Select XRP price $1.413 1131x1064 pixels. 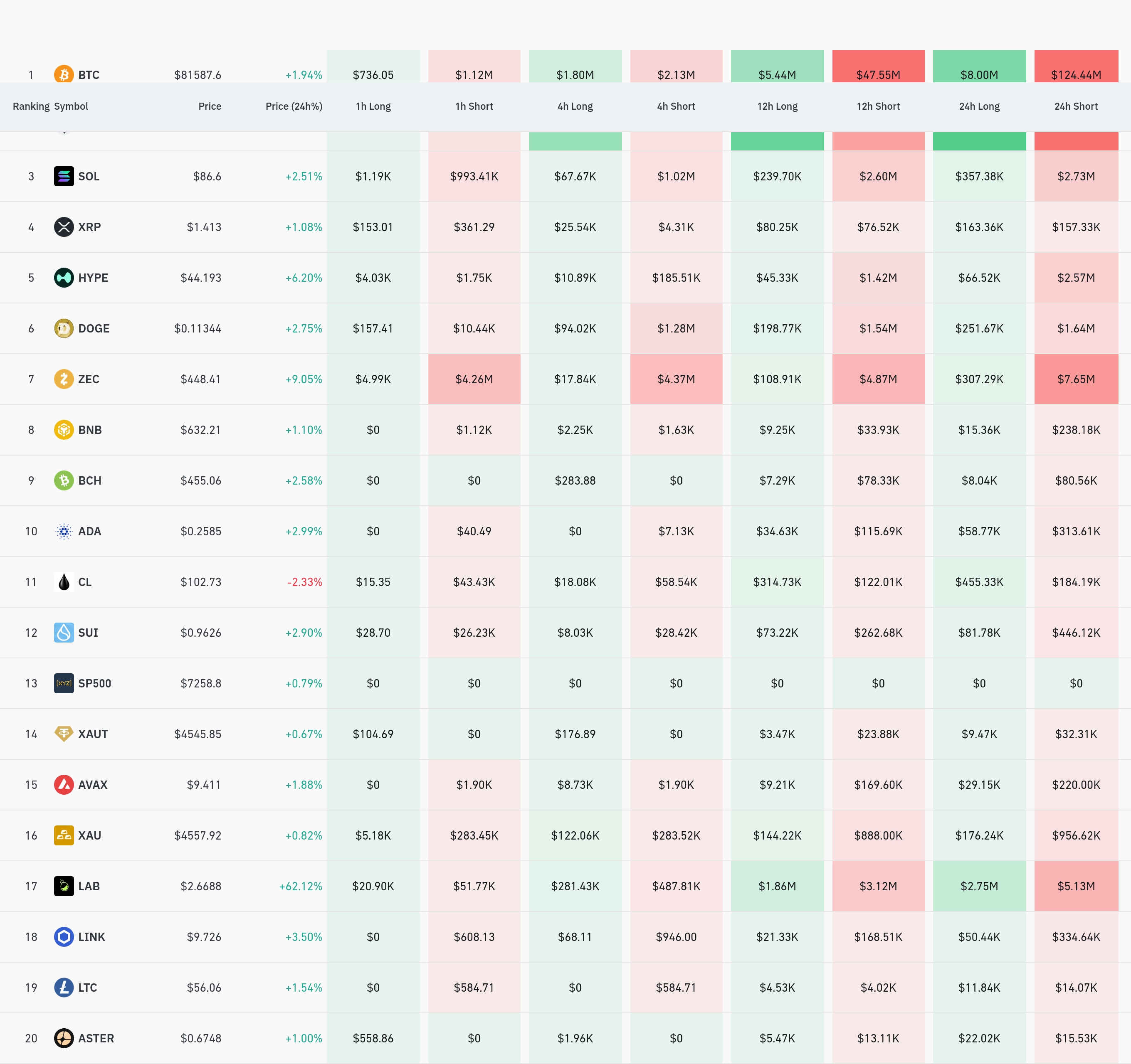click(204, 227)
